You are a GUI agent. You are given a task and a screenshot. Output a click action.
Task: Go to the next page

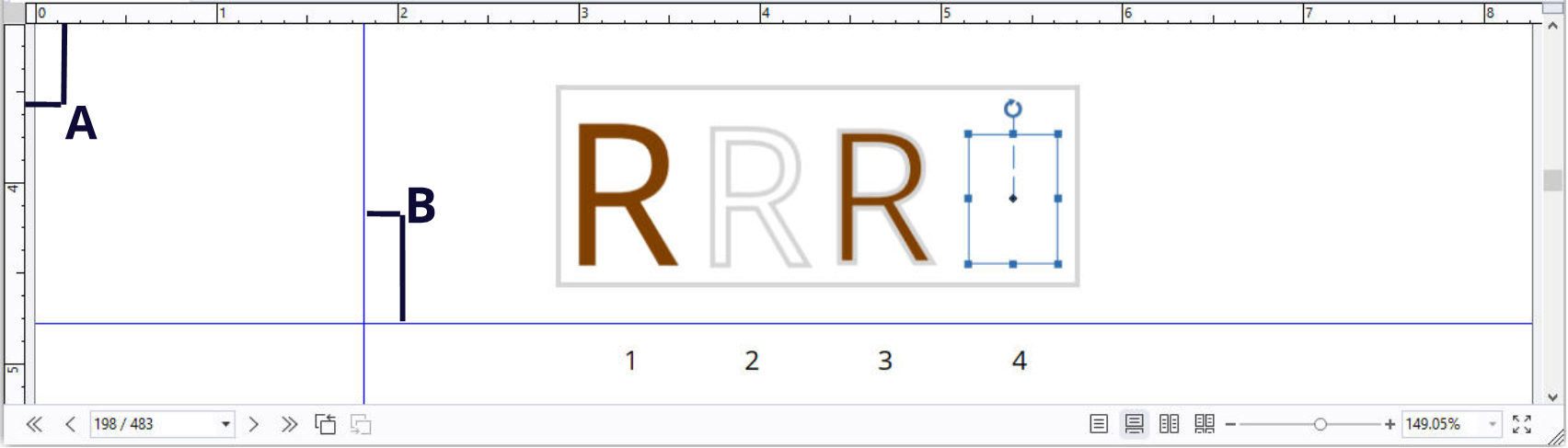[x=254, y=424]
